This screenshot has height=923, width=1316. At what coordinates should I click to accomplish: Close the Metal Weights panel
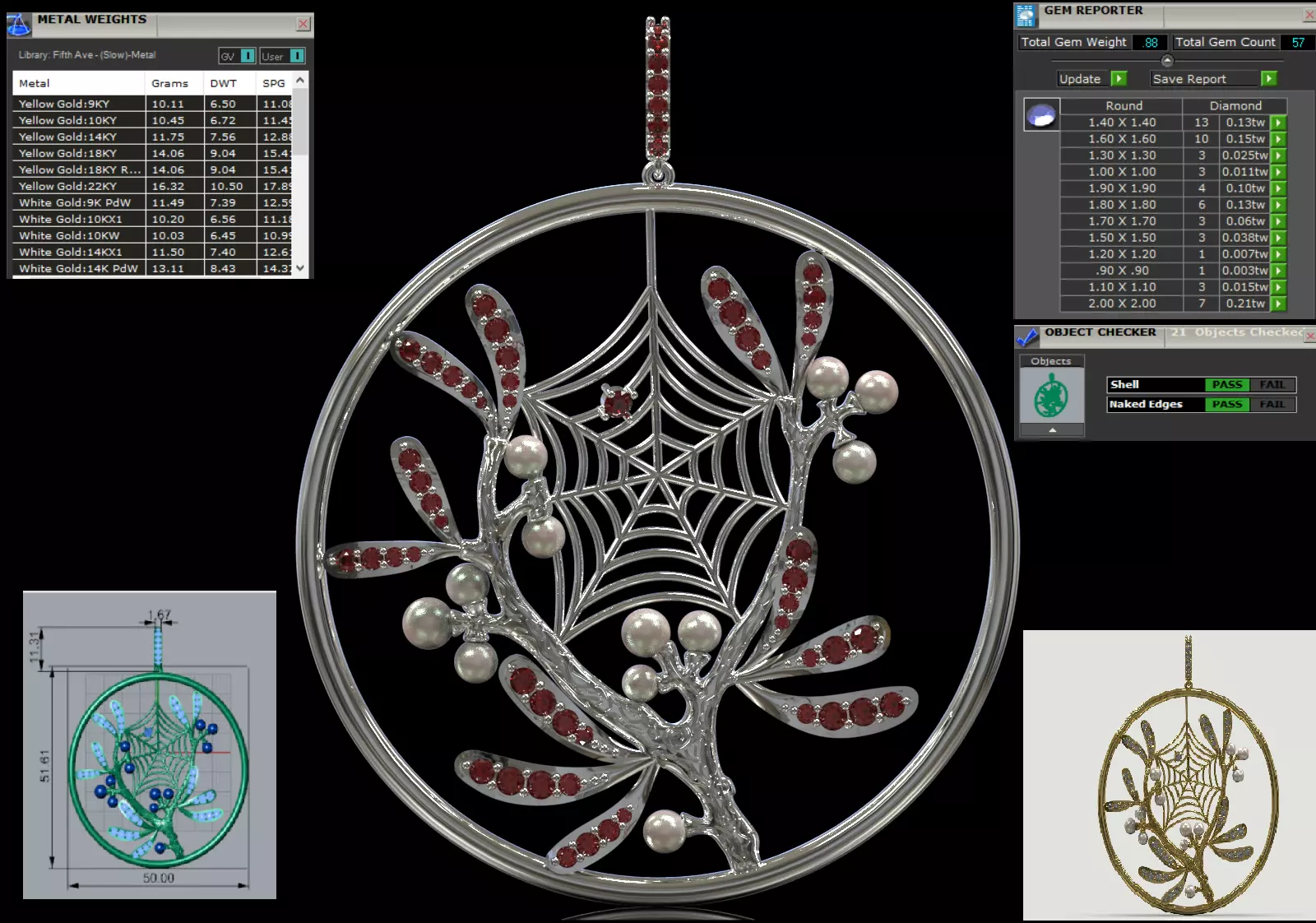pos(303,24)
